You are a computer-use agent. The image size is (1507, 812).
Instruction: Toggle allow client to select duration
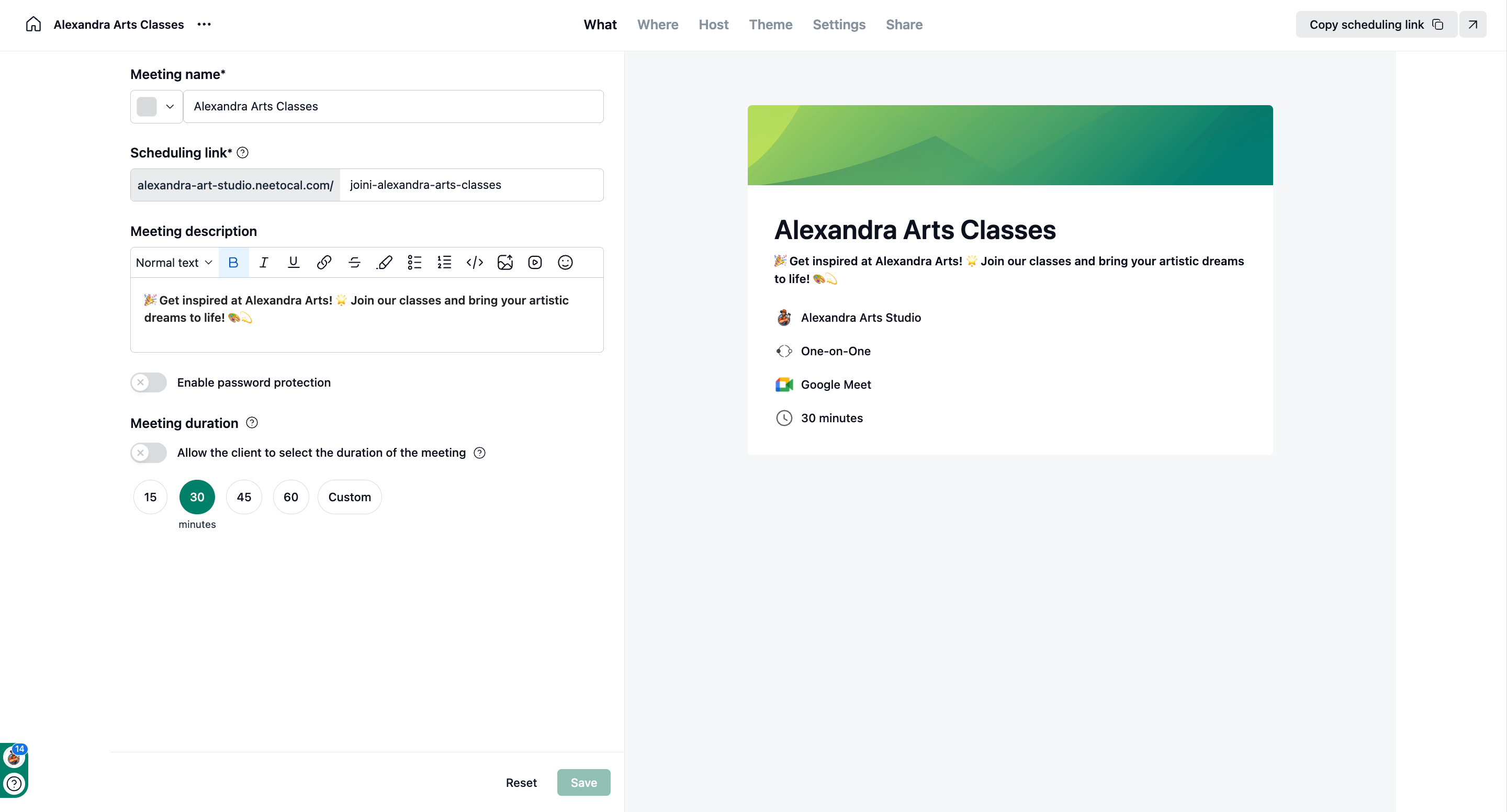coord(149,453)
